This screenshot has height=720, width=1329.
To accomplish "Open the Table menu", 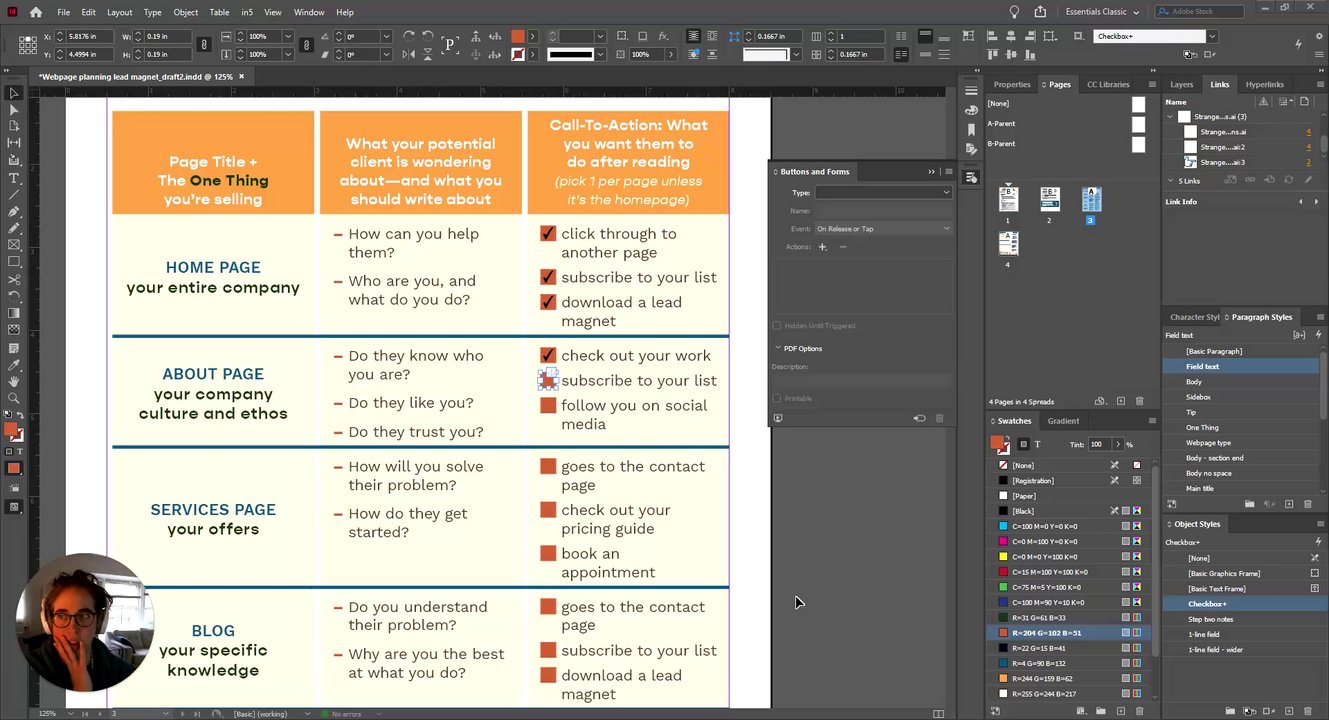I will pos(219,12).
